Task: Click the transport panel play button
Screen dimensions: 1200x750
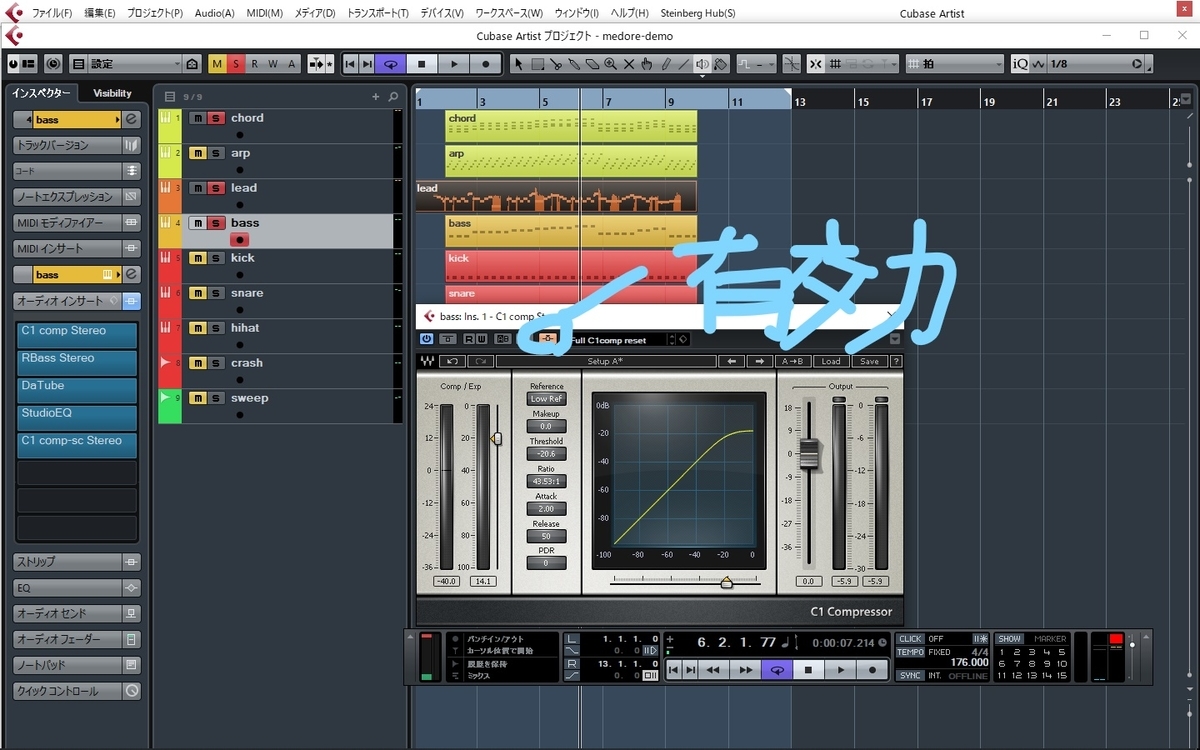Action: 841,670
